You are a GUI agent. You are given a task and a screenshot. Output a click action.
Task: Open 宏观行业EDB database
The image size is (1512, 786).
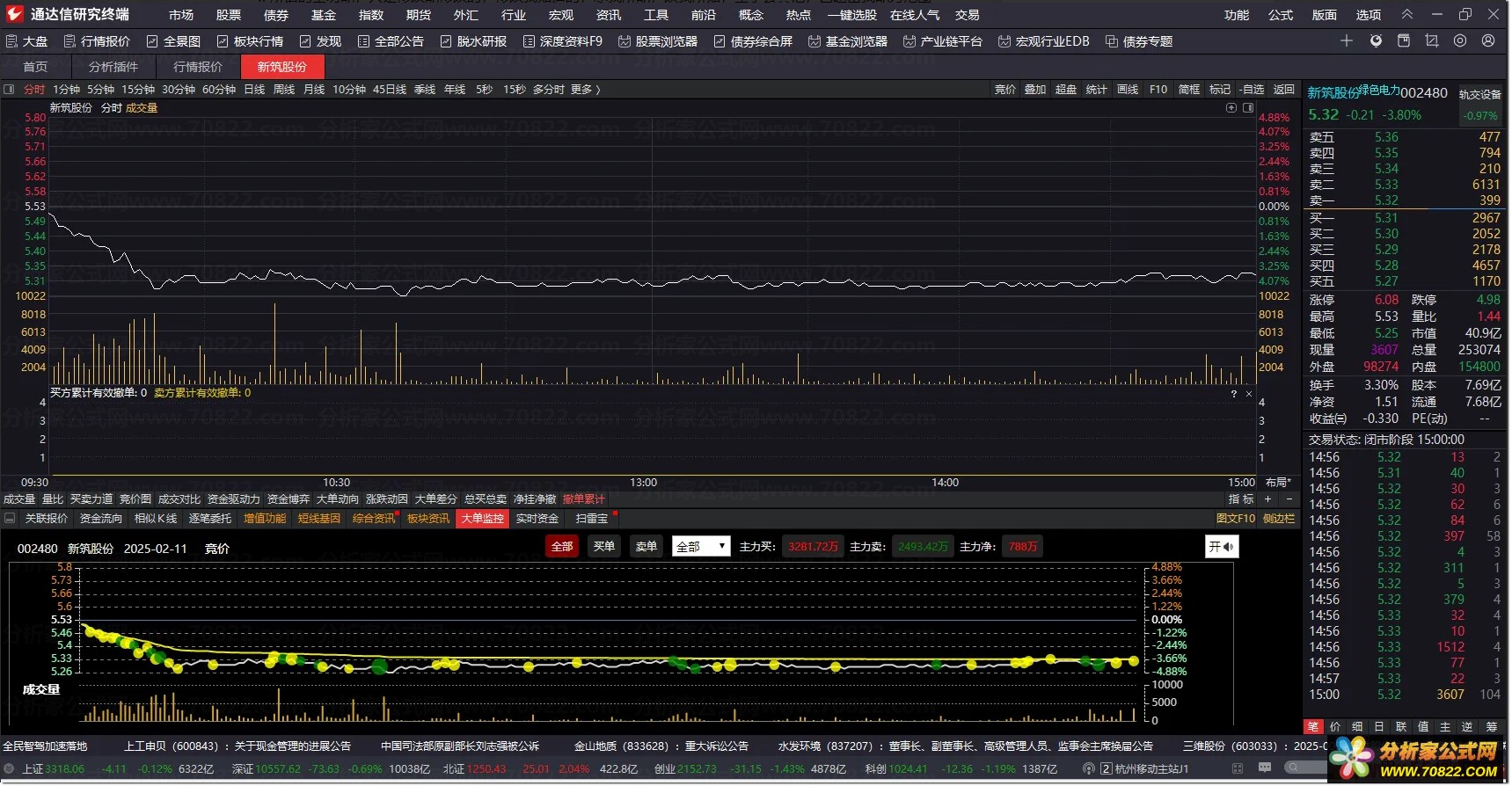tap(1044, 41)
